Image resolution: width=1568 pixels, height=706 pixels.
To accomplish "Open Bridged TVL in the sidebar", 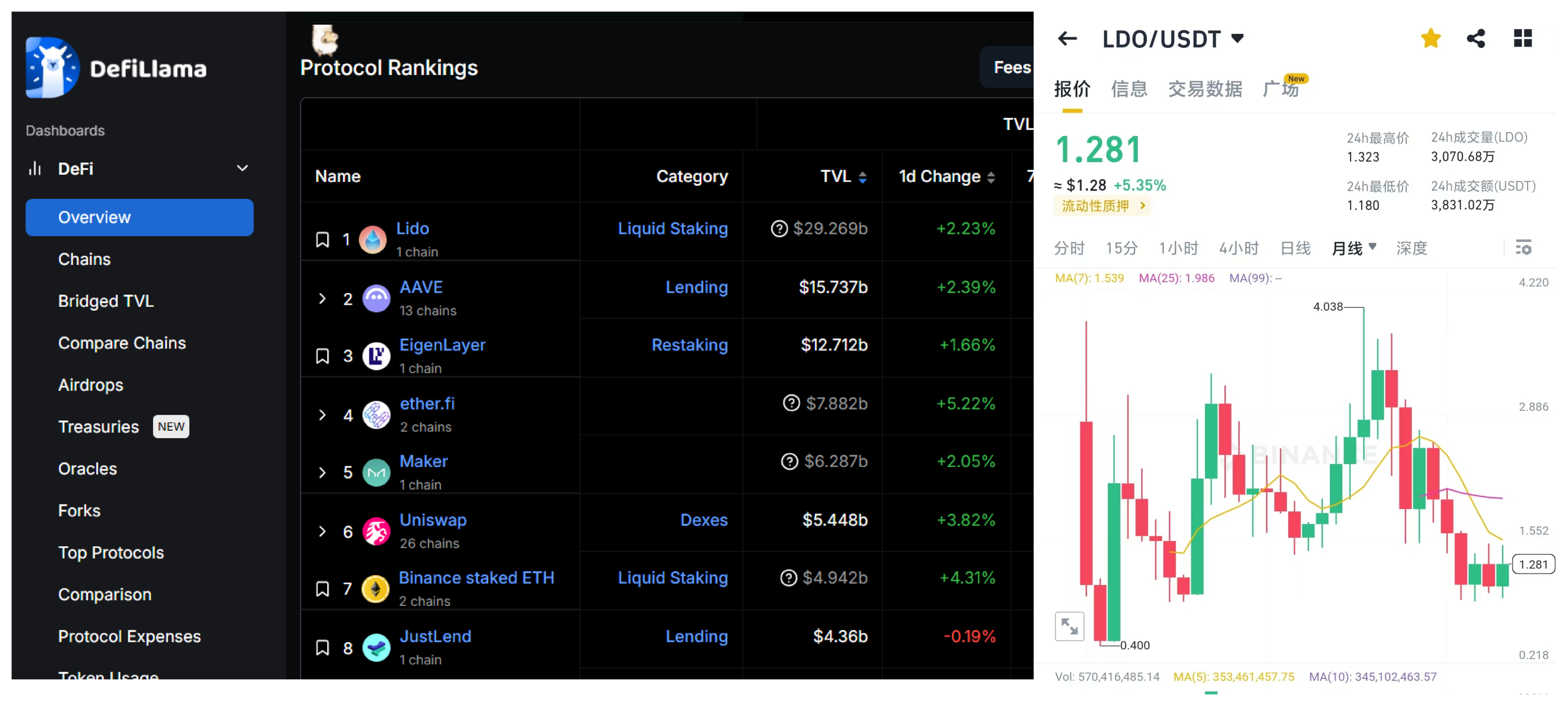I will click(106, 301).
